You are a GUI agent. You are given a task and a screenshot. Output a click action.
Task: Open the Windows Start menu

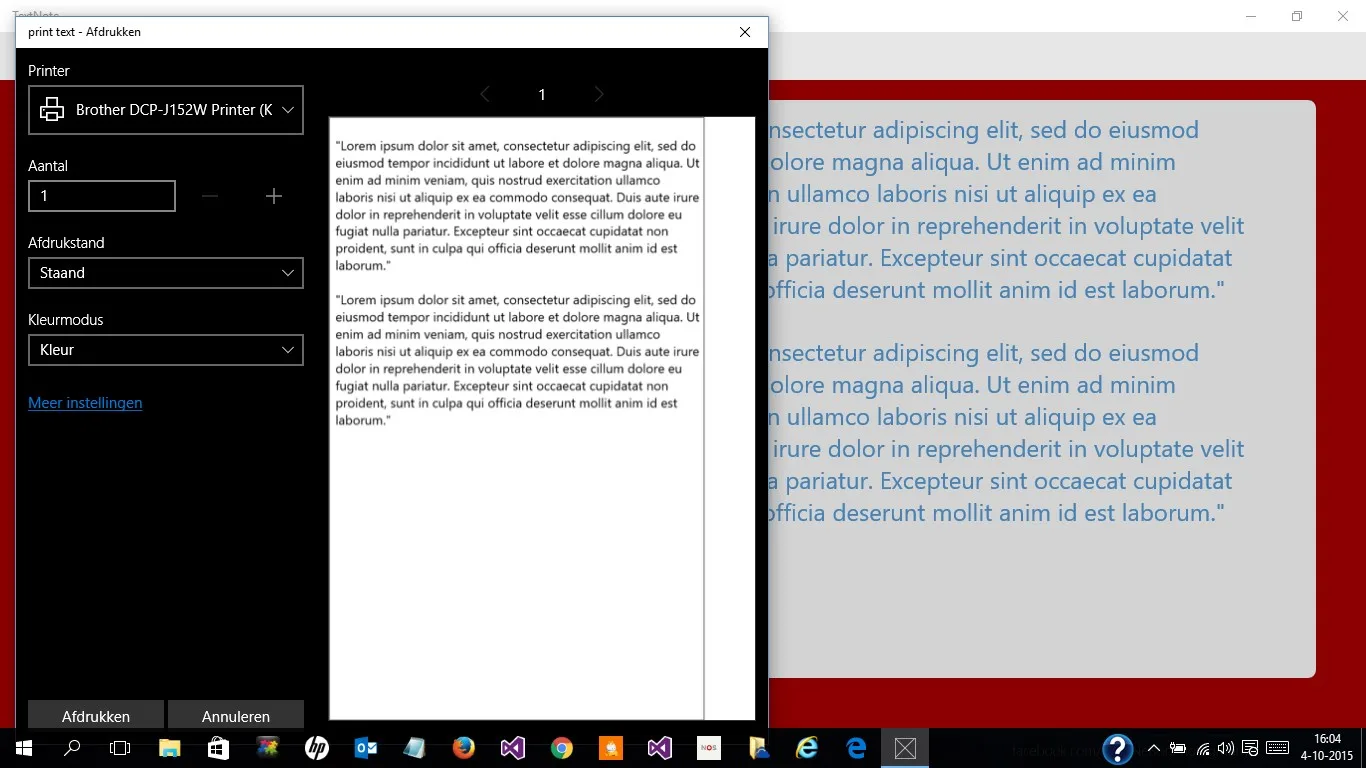pos(24,748)
